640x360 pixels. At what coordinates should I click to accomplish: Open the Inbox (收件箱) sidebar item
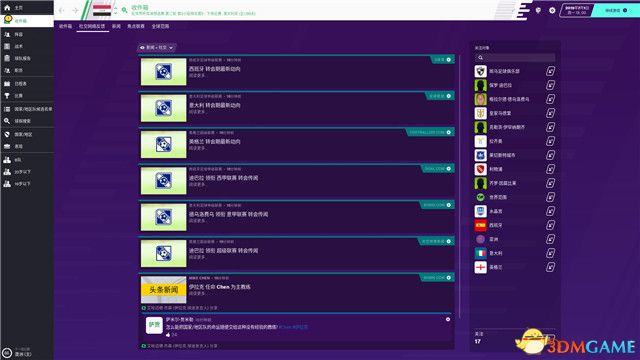tap(27, 20)
